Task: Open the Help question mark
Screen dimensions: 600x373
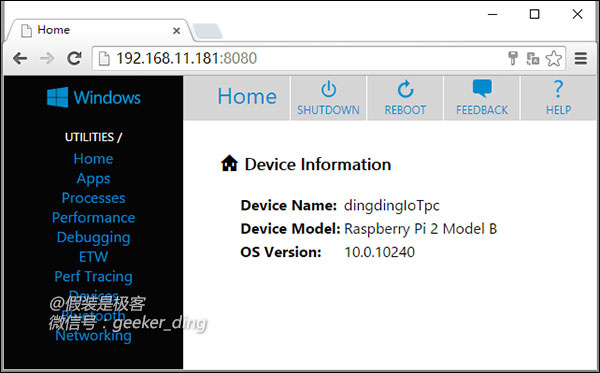Action: pos(558,89)
